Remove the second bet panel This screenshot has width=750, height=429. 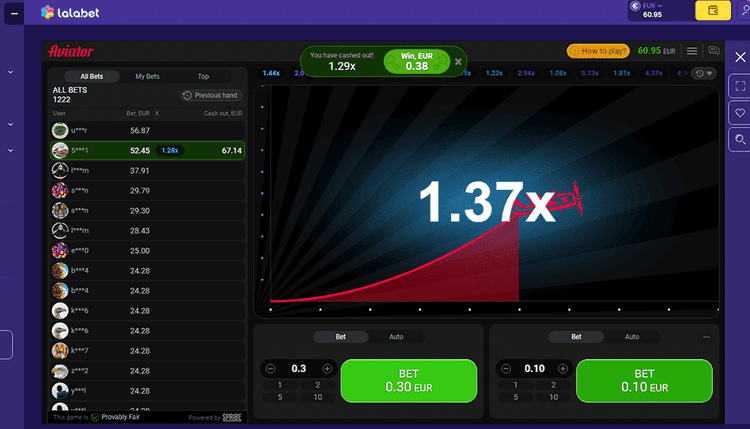click(x=706, y=337)
